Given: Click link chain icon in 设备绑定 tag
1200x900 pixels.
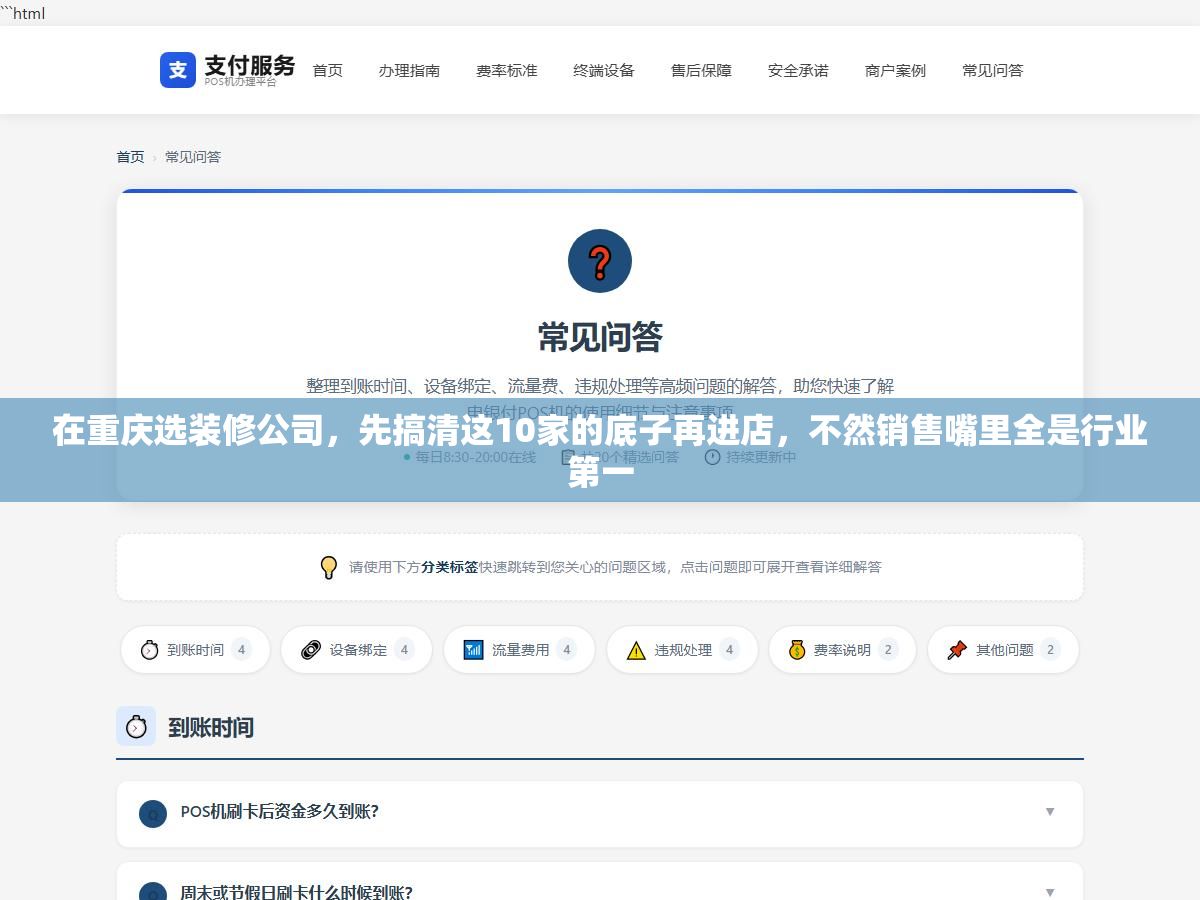Looking at the screenshot, I should pyautogui.click(x=311, y=650).
